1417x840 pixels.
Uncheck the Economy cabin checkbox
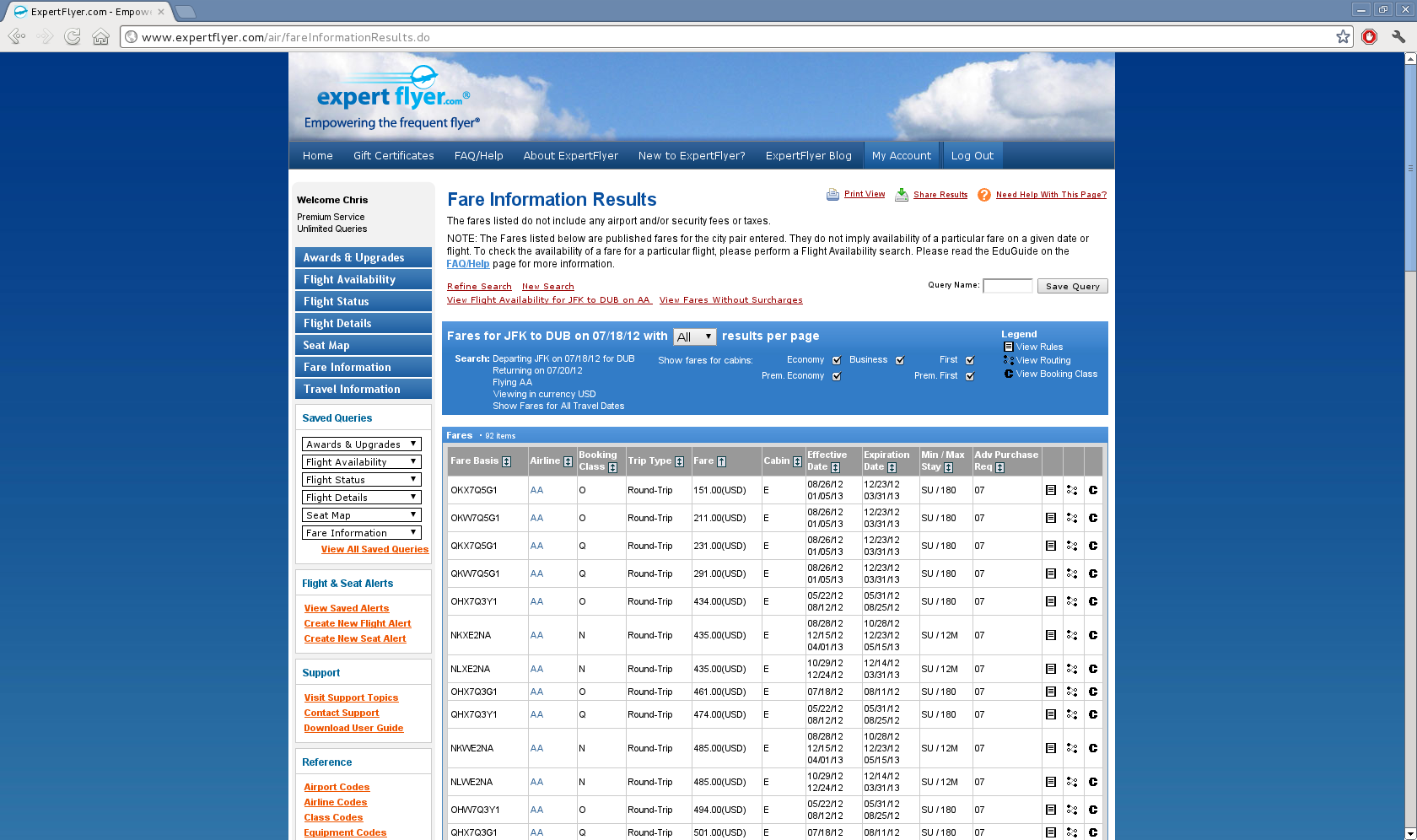[x=837, y=360]
